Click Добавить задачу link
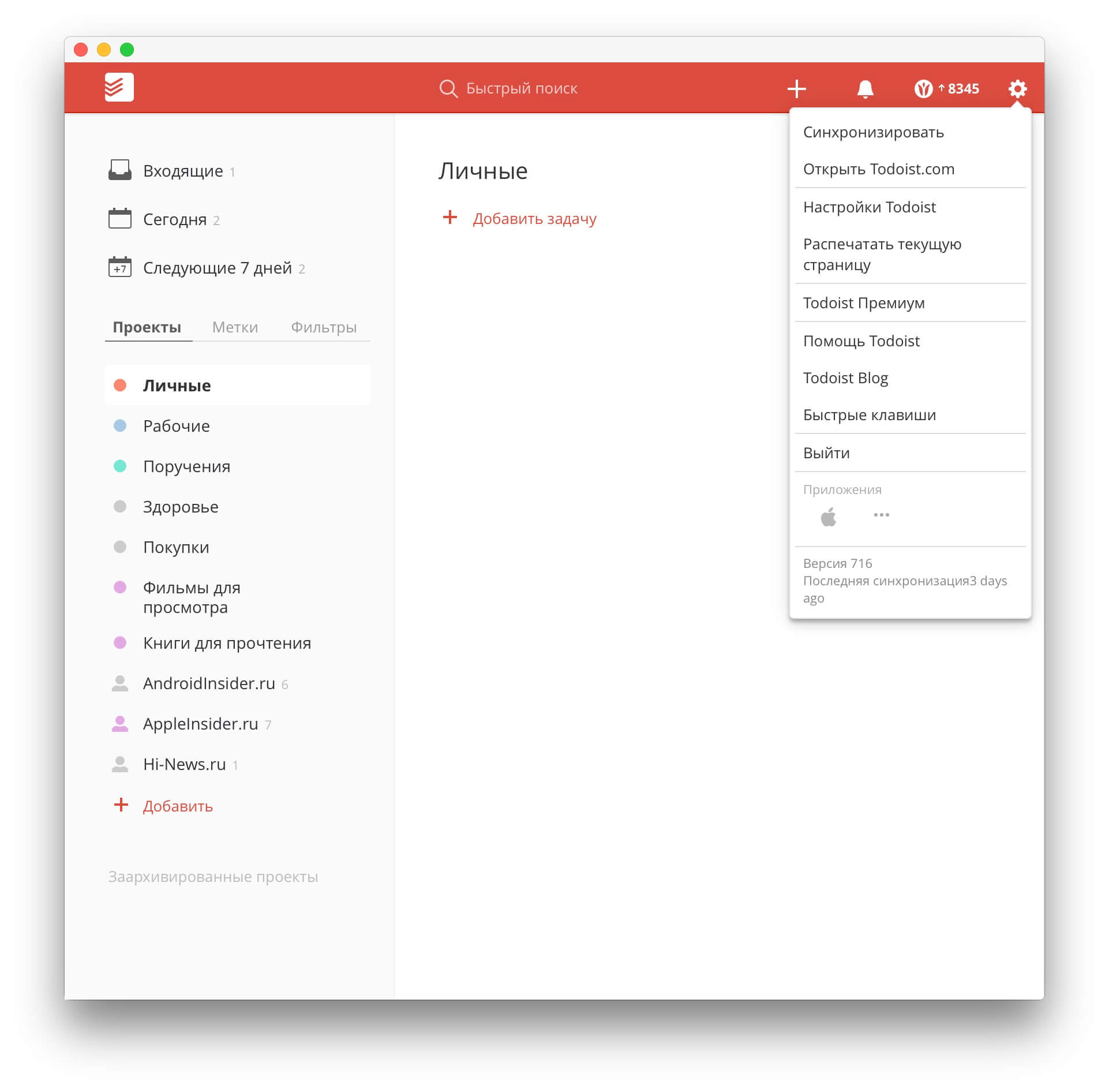The height and width of the screenshot is (1092, 1109). point(534,219)
